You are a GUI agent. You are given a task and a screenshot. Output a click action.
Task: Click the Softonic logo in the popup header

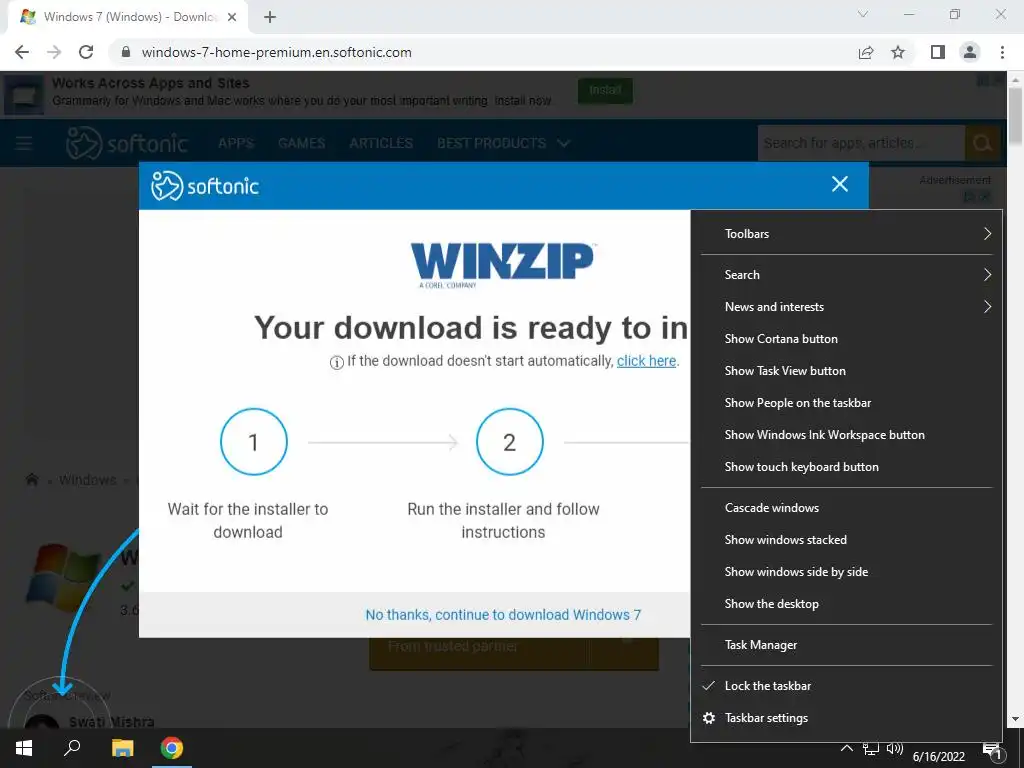(x=205, y=186)
